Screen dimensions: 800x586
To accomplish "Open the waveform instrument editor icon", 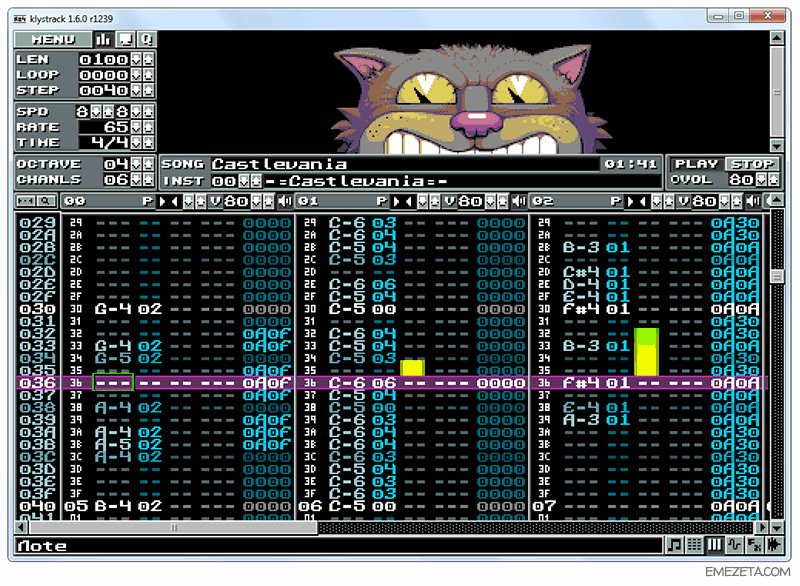I will click(734, 545).
